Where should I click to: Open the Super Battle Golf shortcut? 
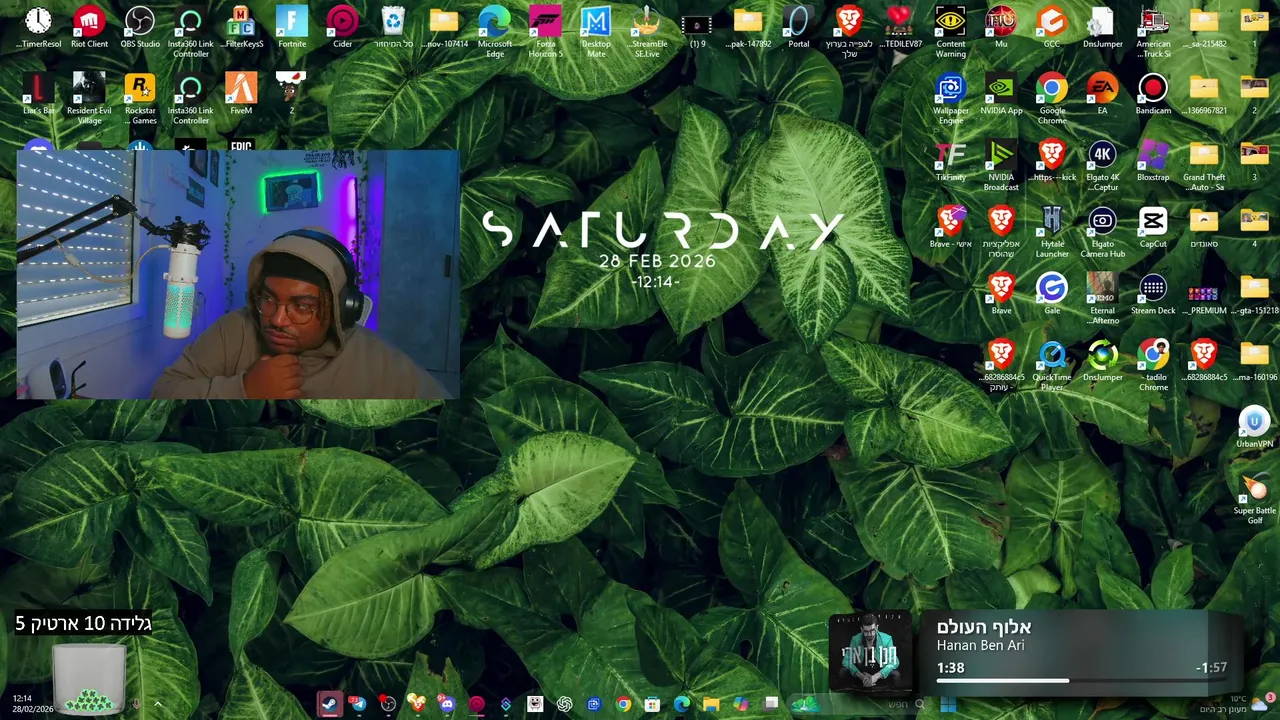tap(1254, 498)
